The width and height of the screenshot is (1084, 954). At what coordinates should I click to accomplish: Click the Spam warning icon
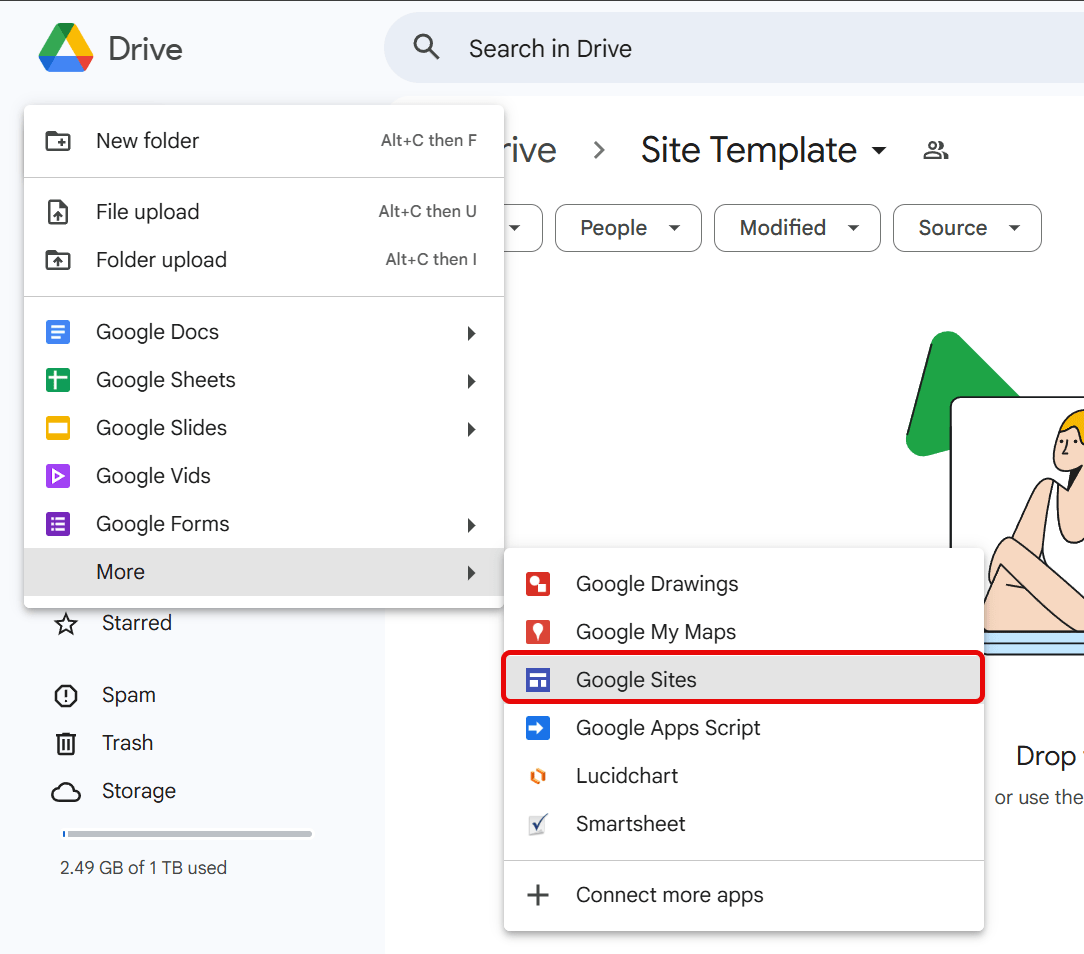click(x=66, y=695)
